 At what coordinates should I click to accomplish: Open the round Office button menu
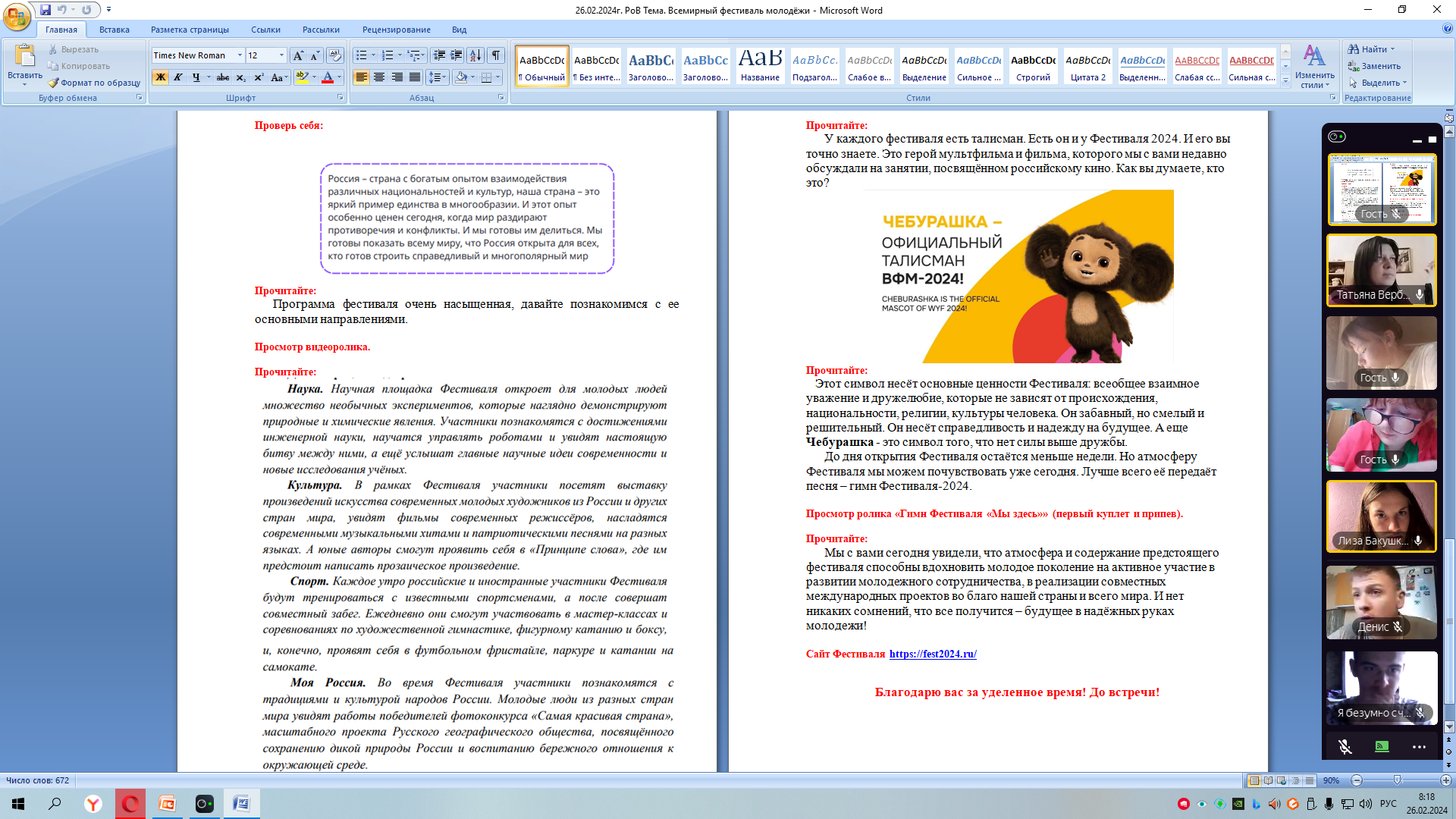(x=17, y=16)
